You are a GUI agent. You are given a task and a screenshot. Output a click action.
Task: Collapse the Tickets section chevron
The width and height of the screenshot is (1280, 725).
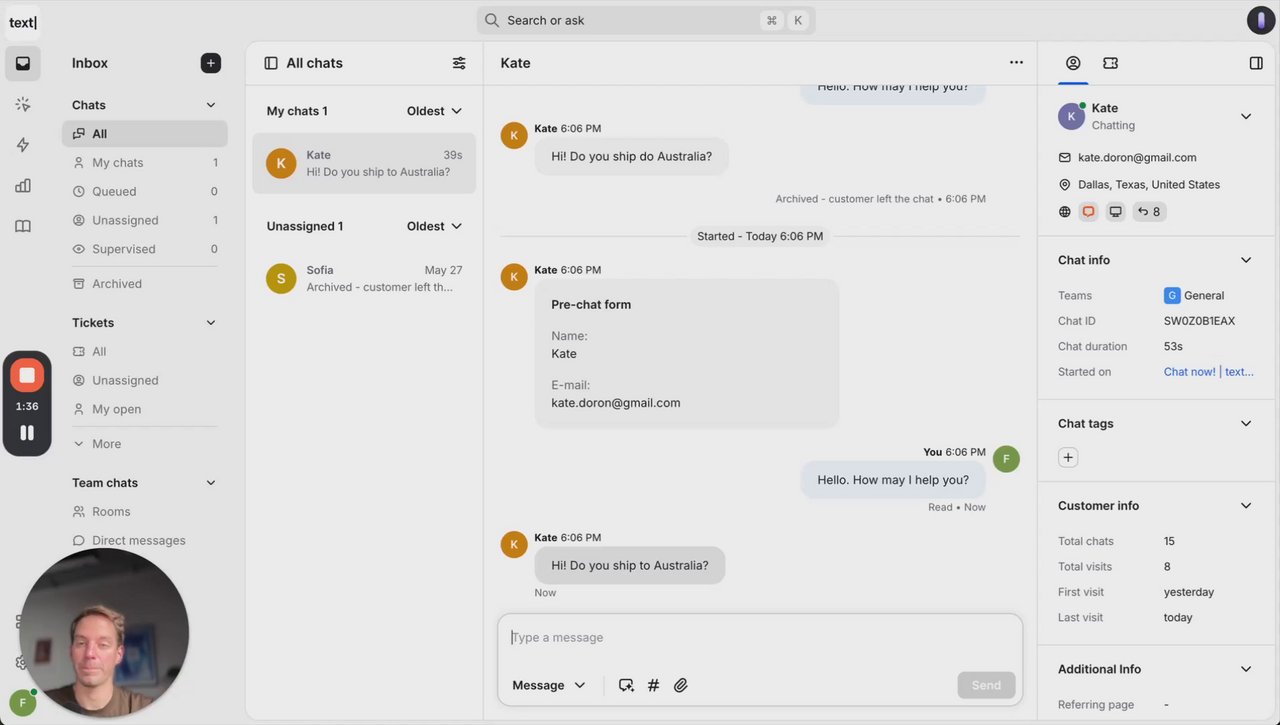211,323
